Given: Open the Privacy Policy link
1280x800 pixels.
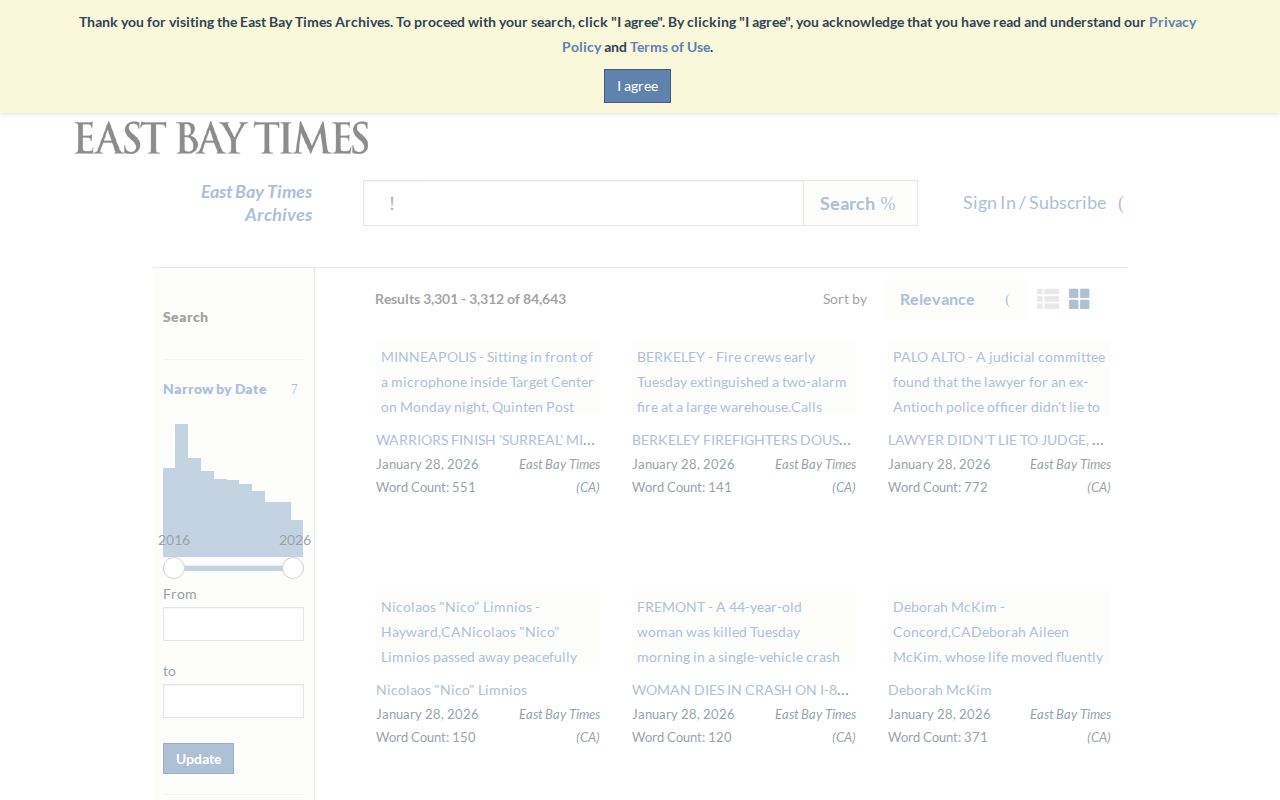Looking at the screenshot, I should 879,34.
